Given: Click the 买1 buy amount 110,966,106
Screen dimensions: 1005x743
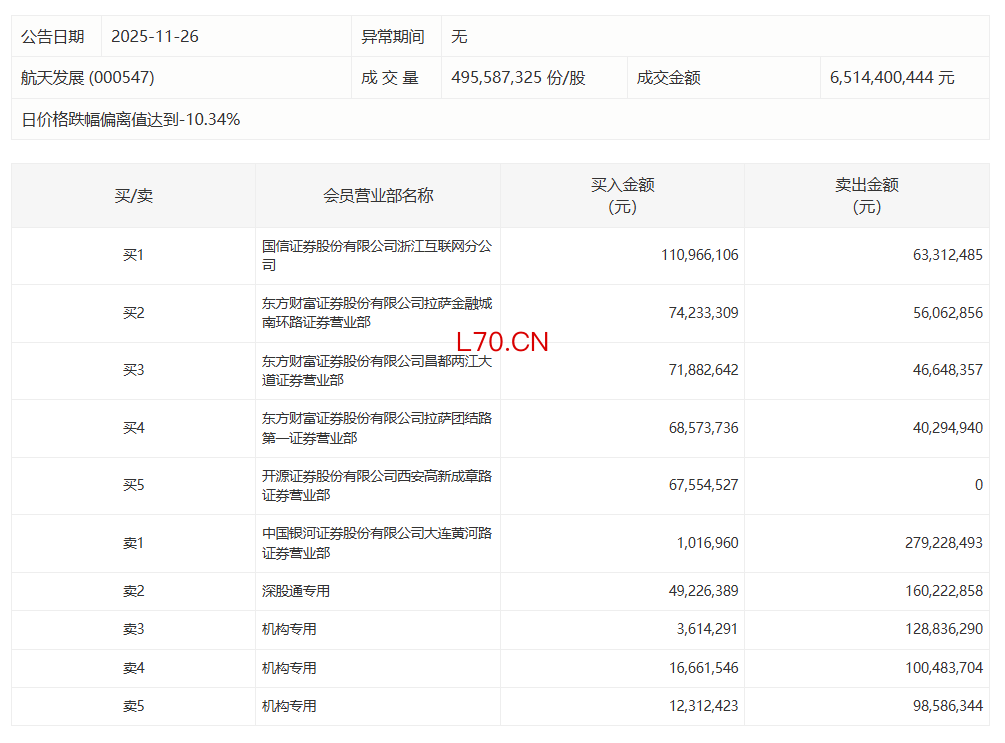Looking at the screenshot, I should pos(699,256).
